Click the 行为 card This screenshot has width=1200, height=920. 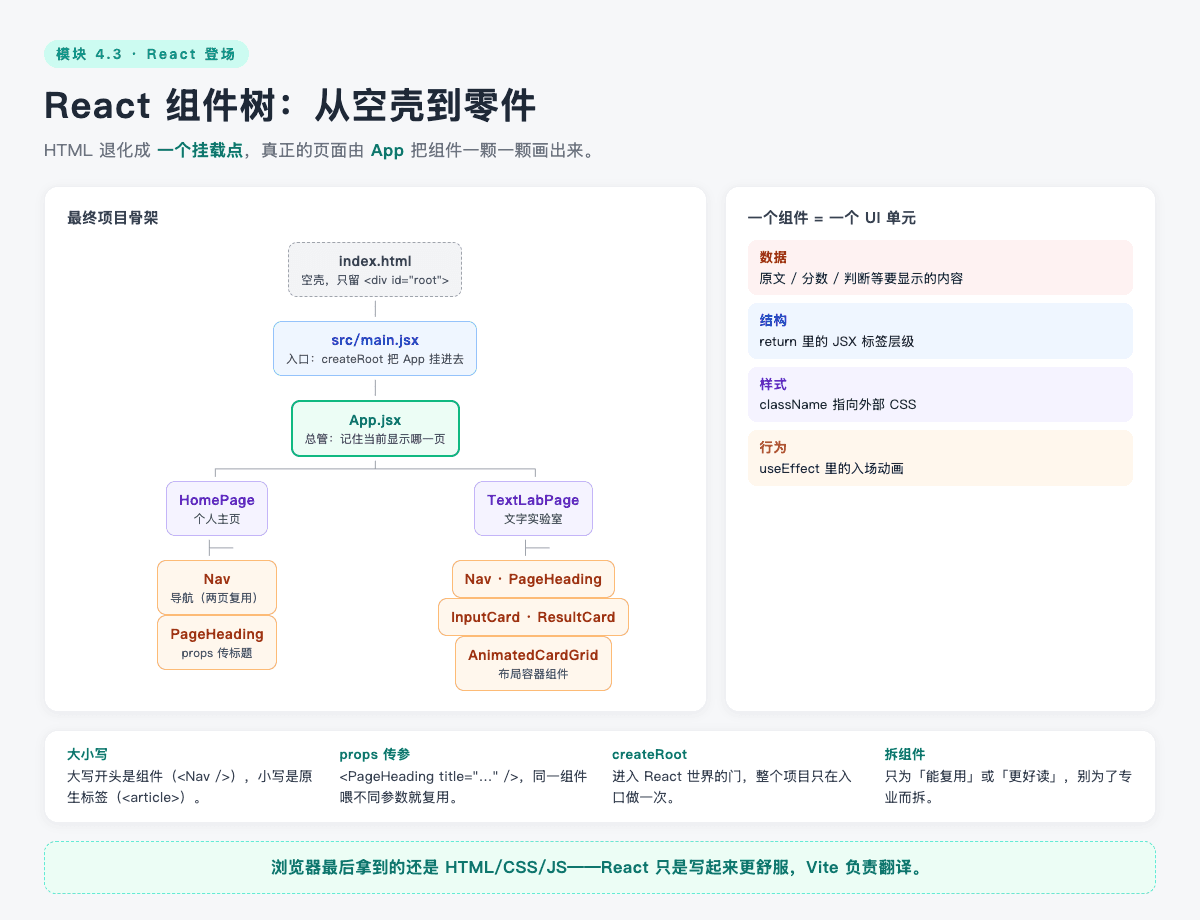pos(940,458)
